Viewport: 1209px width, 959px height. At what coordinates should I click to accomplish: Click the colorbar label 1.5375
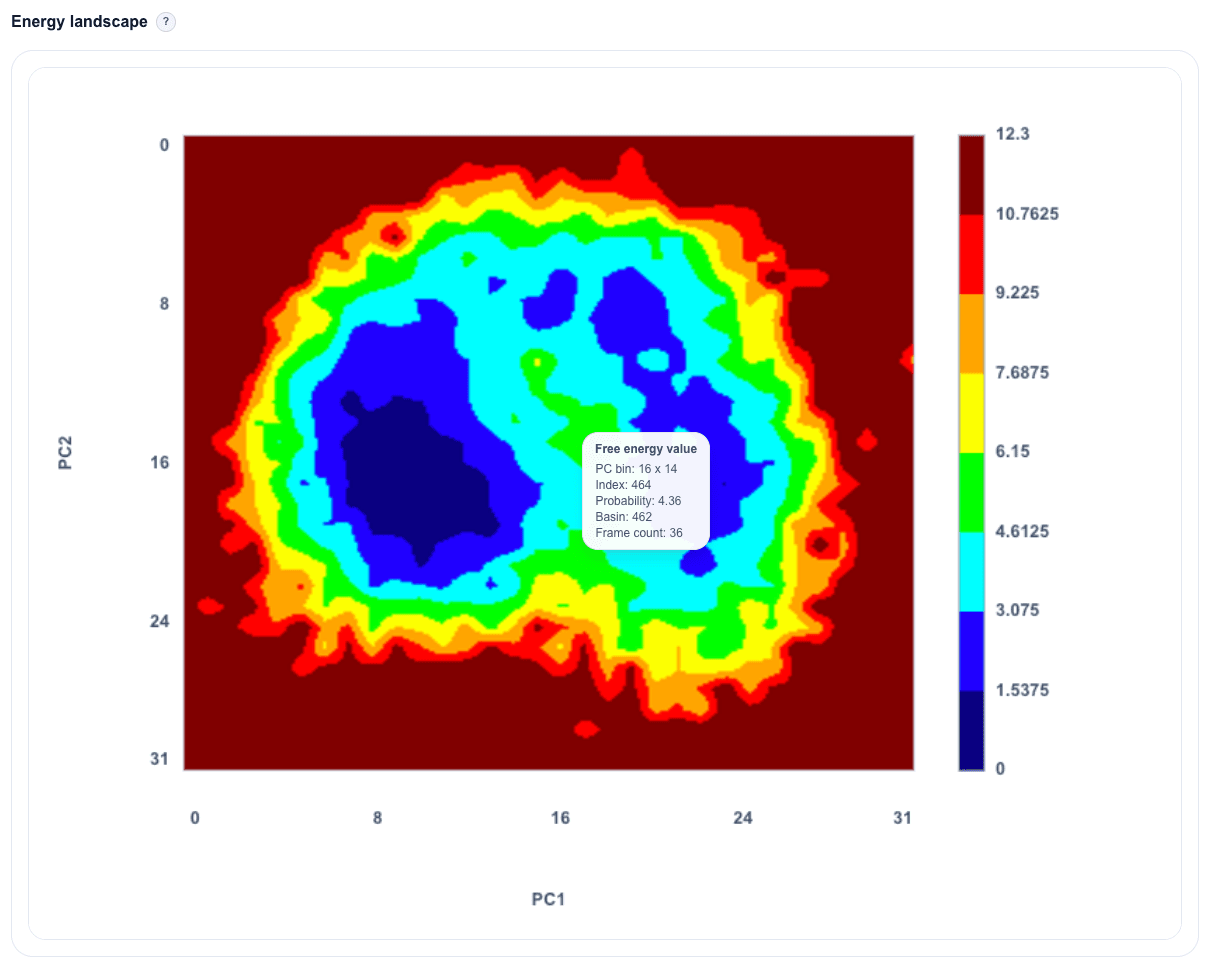pos(1023,690)
